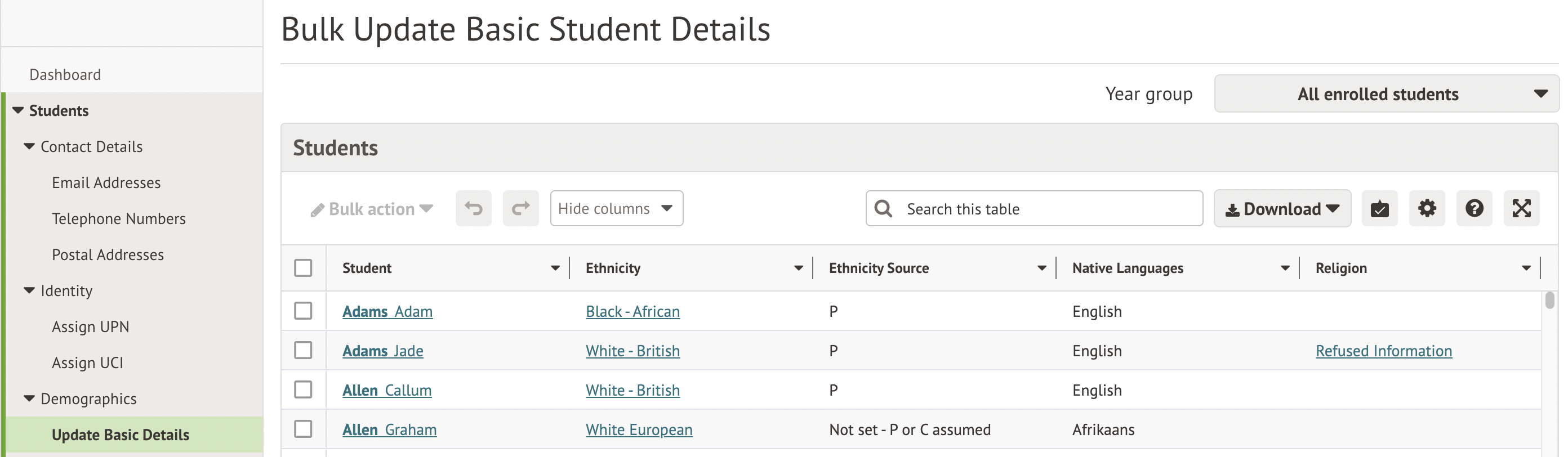Open the Bulk action dropdown
This screenshot has width=1568, height=457.
click(x=372, y=209)
